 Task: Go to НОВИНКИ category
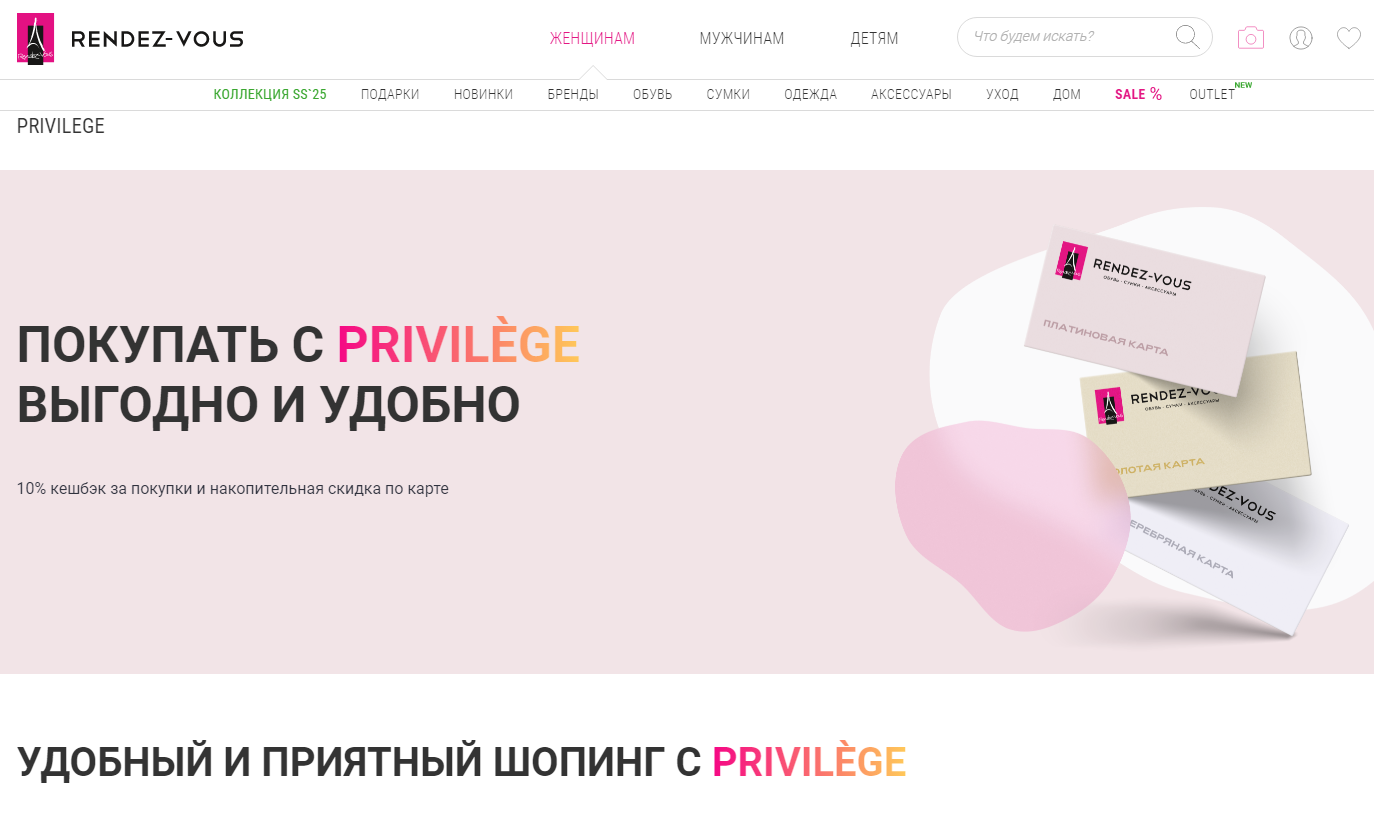(x=483, y=94)
